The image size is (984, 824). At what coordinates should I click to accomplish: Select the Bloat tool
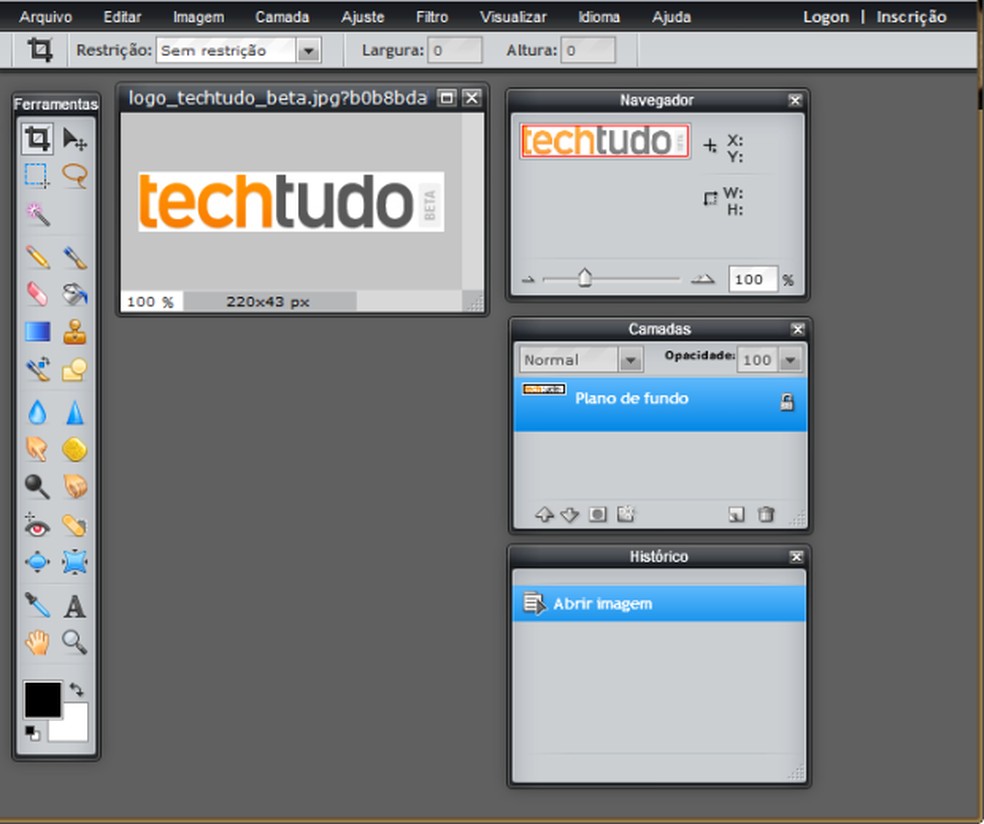click(37, 562)
